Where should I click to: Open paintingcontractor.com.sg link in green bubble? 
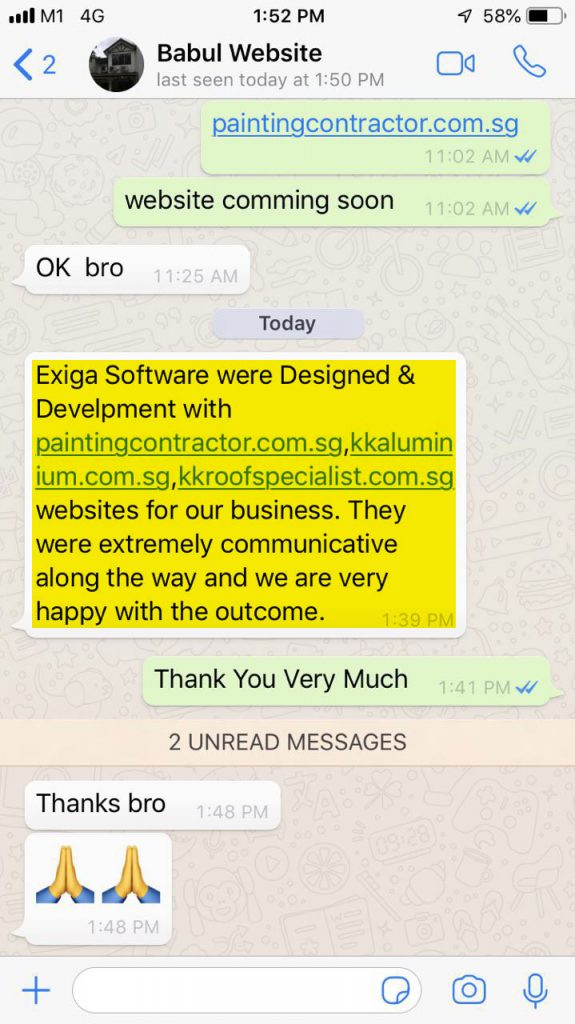[x=365, y=123]
